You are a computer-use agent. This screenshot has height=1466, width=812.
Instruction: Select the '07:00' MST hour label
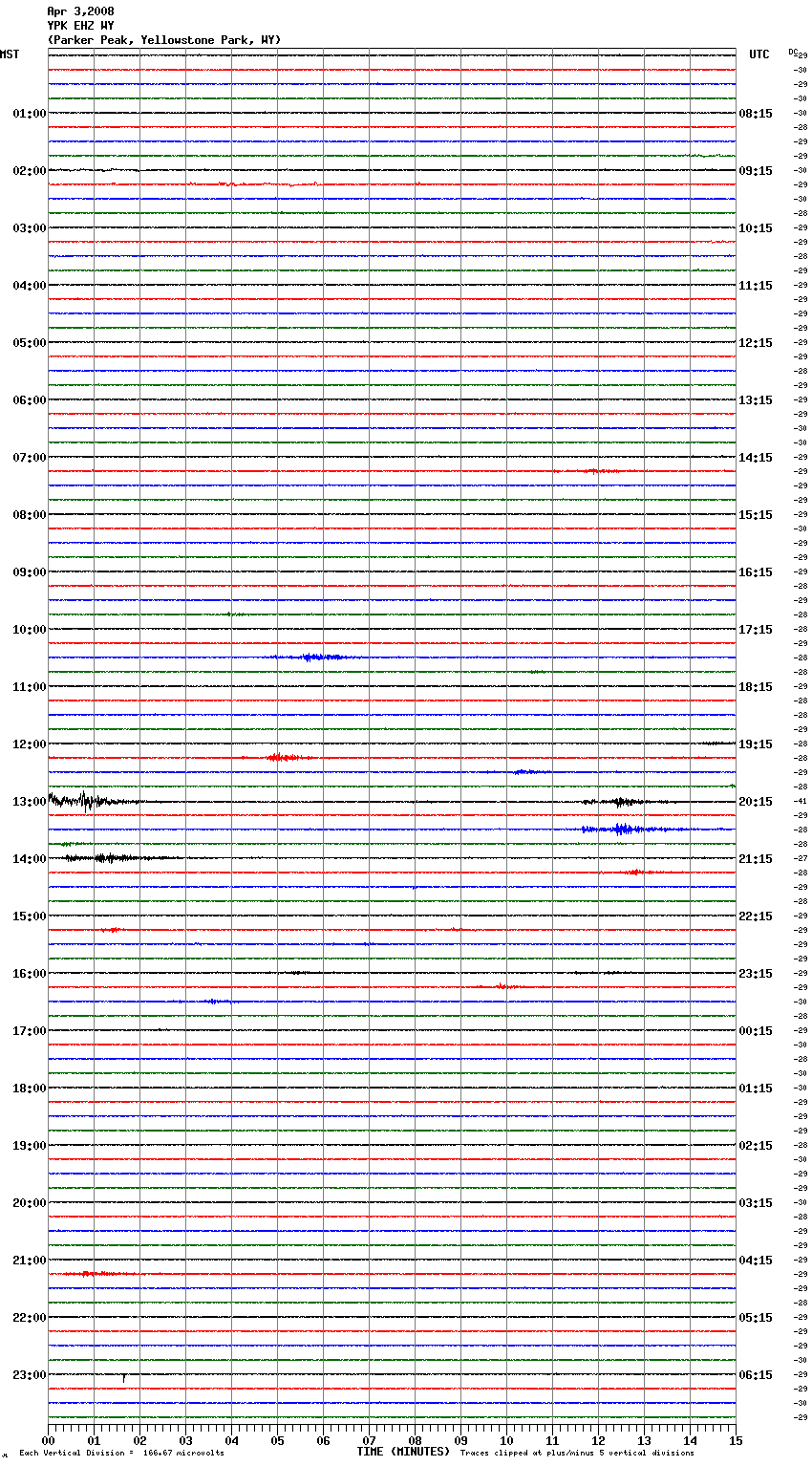[x=30, y=458]
